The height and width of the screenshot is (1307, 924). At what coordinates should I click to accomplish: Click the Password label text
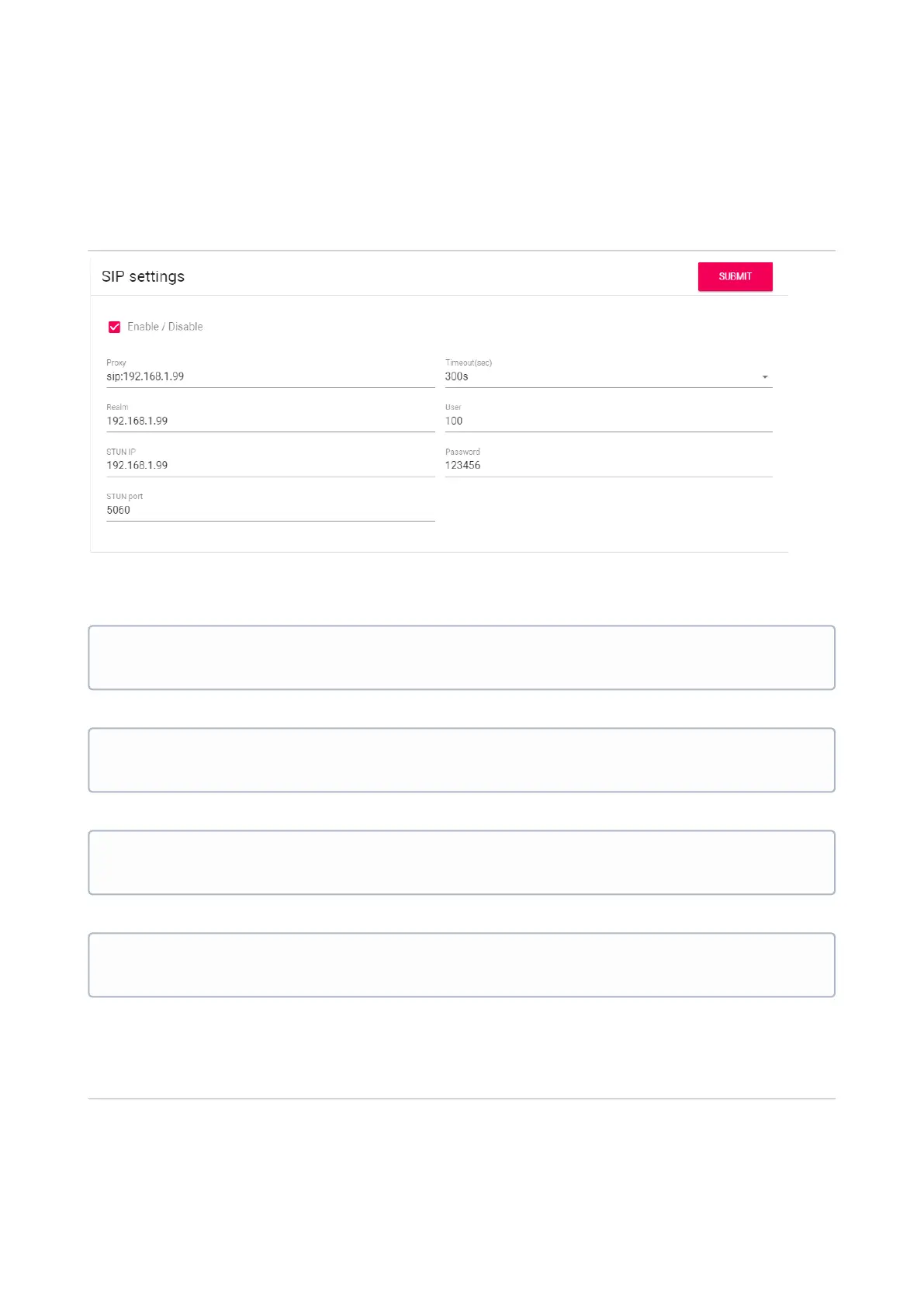point(462,452)
